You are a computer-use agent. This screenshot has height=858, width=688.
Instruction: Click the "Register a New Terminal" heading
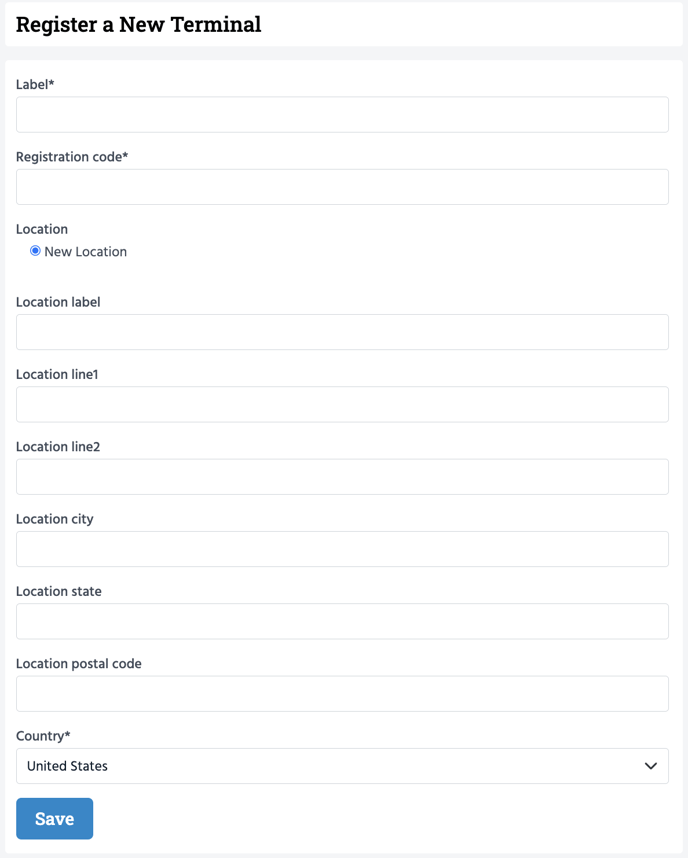click(138, 25)
